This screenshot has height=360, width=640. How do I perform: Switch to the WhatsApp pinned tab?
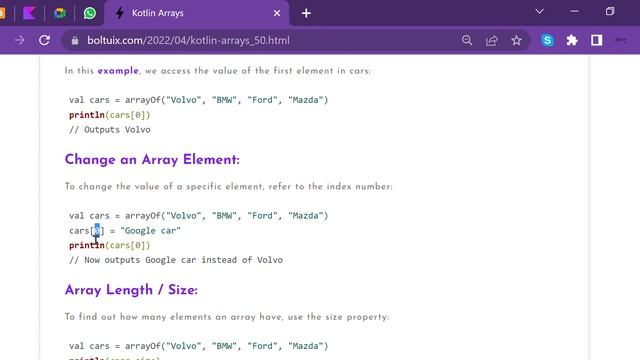[x=90, y=13]
